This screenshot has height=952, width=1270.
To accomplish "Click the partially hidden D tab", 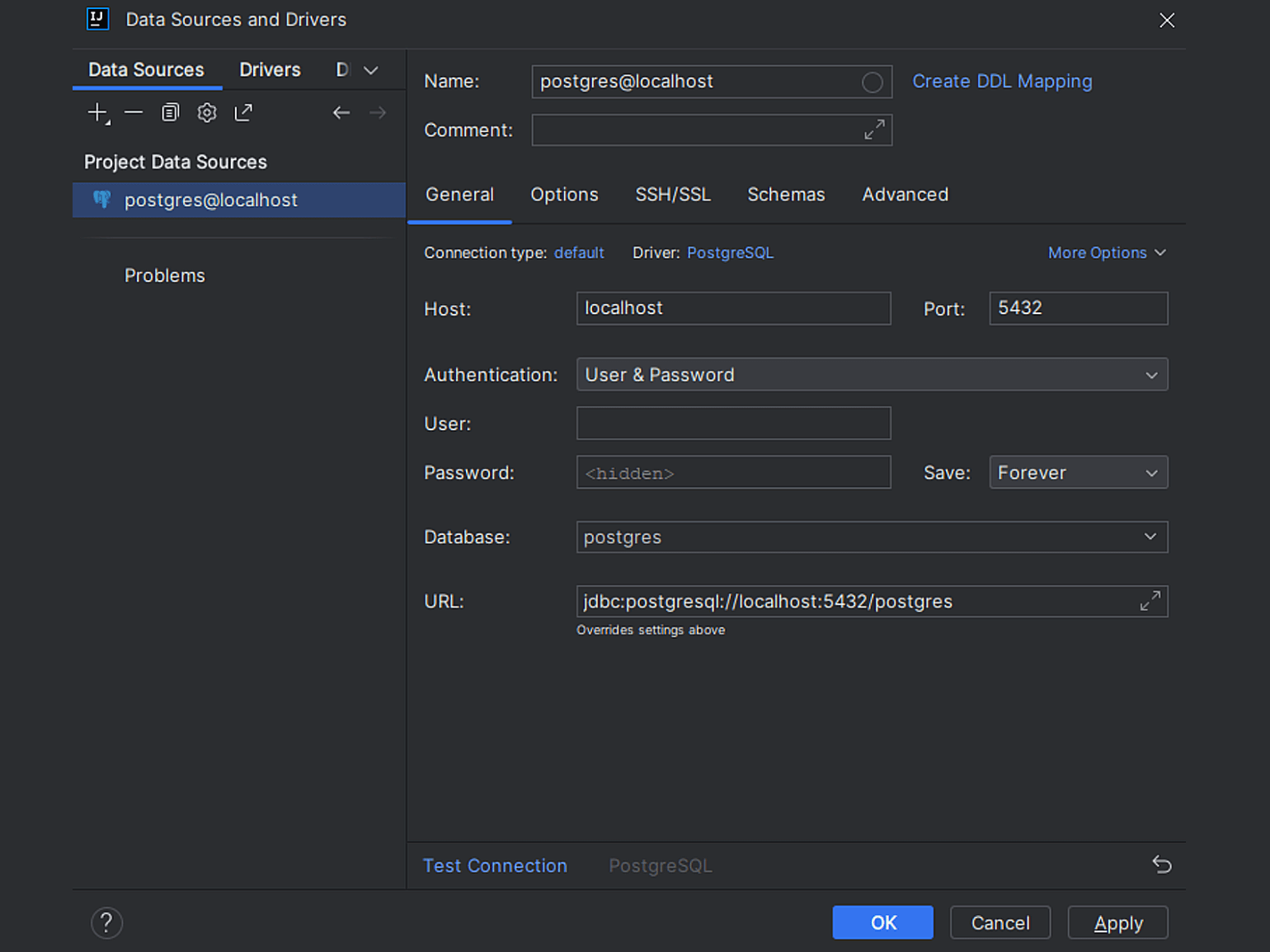I will (342, 70).
